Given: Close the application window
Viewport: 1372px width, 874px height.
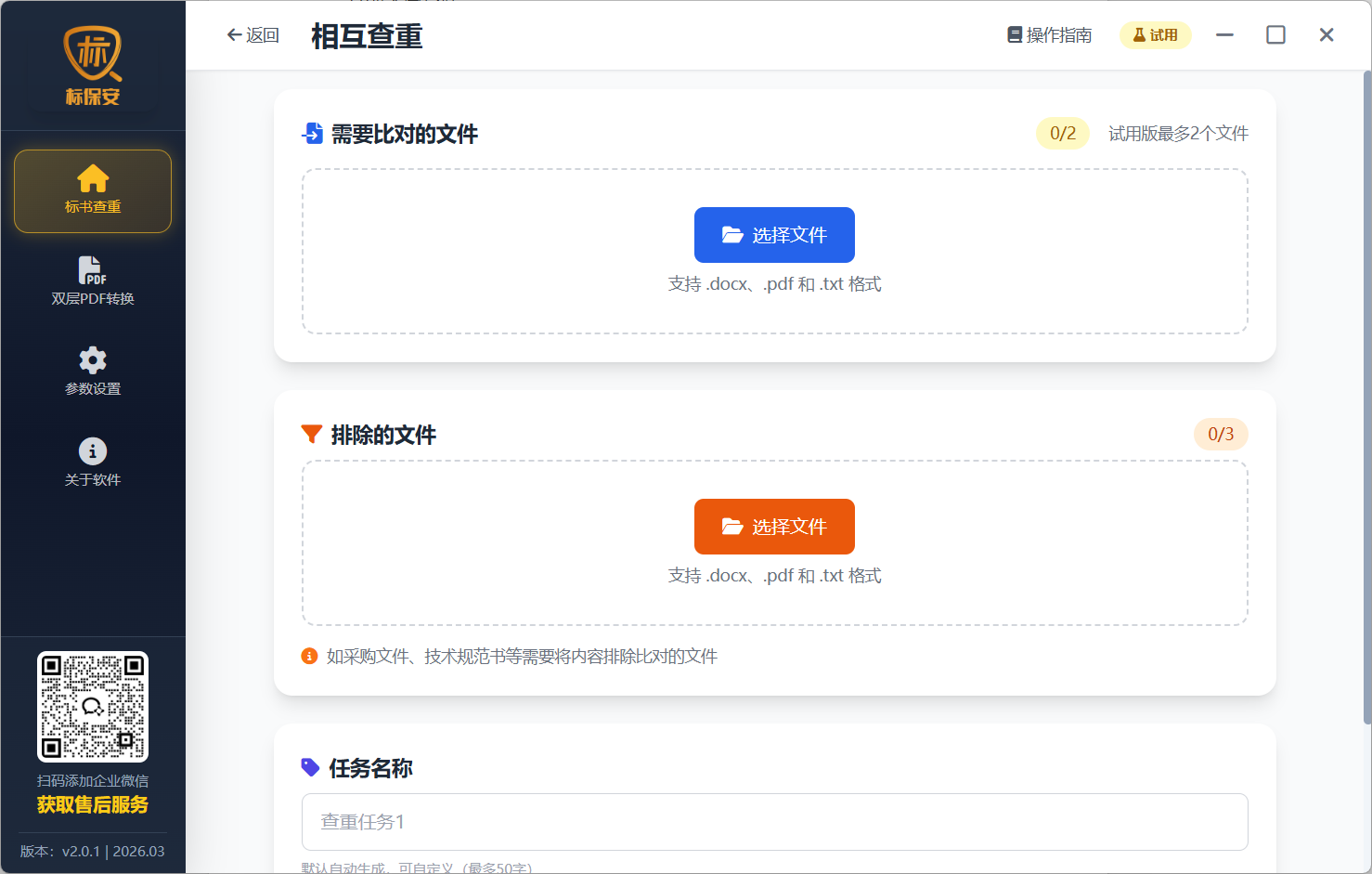Looking at the screenshot, I should (x=1327, y=35).
